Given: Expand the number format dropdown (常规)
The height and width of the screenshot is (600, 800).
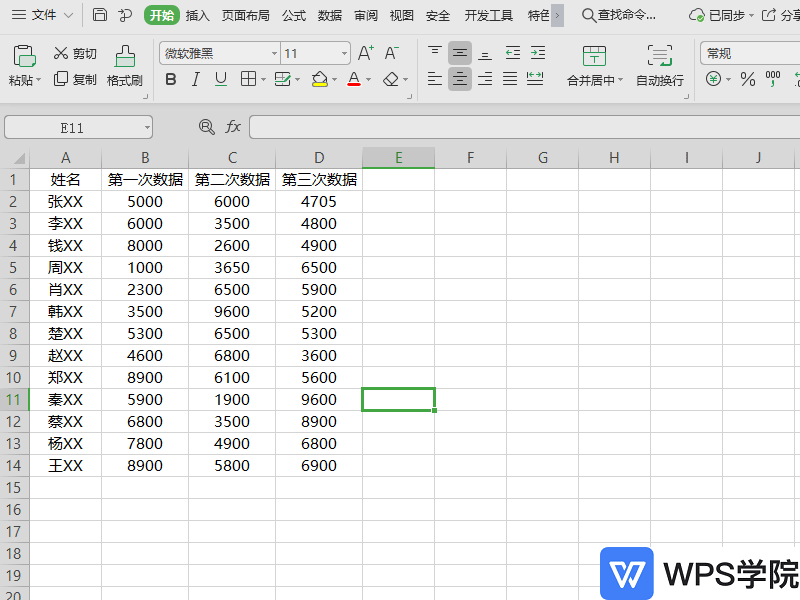Looking at the screenshot, I should click(750, 53).
